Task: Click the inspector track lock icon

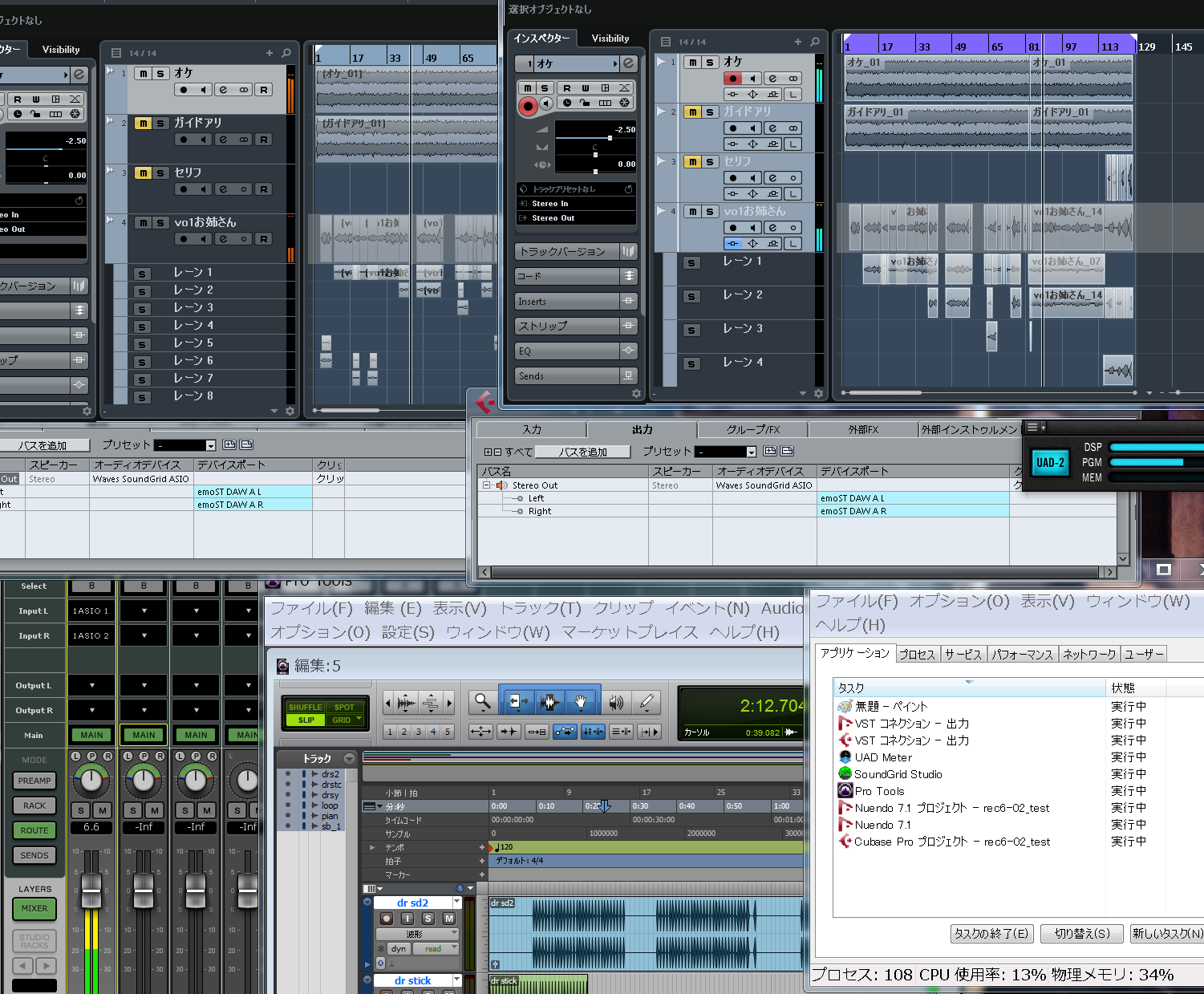Action: pyautogui.click(x=585, y=103)
